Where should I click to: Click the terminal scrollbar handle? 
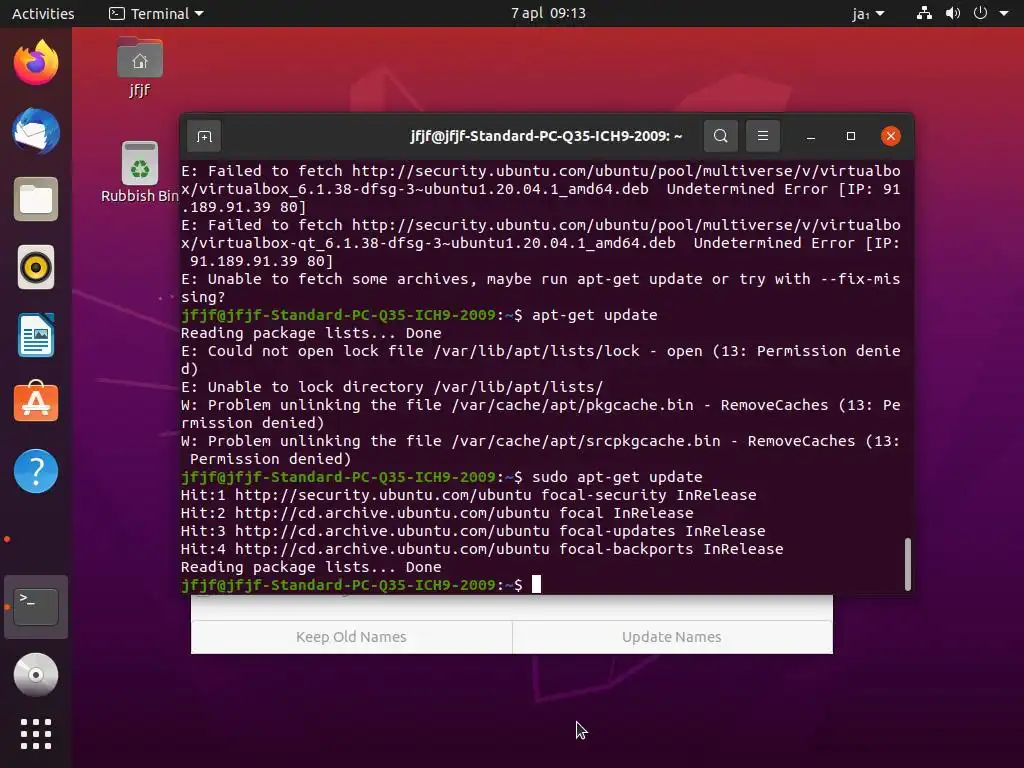(x=907, y=564)
